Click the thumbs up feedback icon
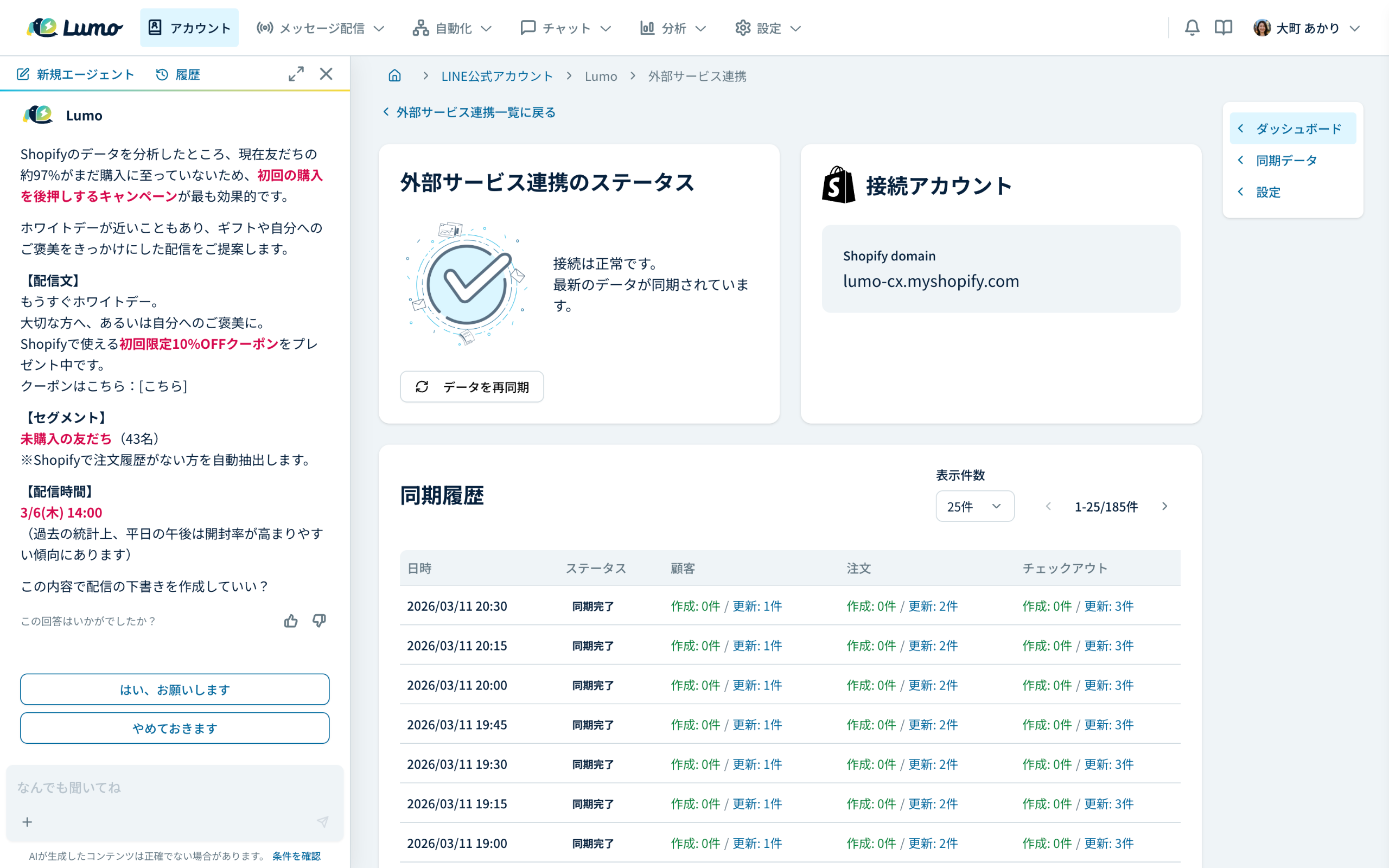The image size is (1389, 868). [x=291, y=621]
